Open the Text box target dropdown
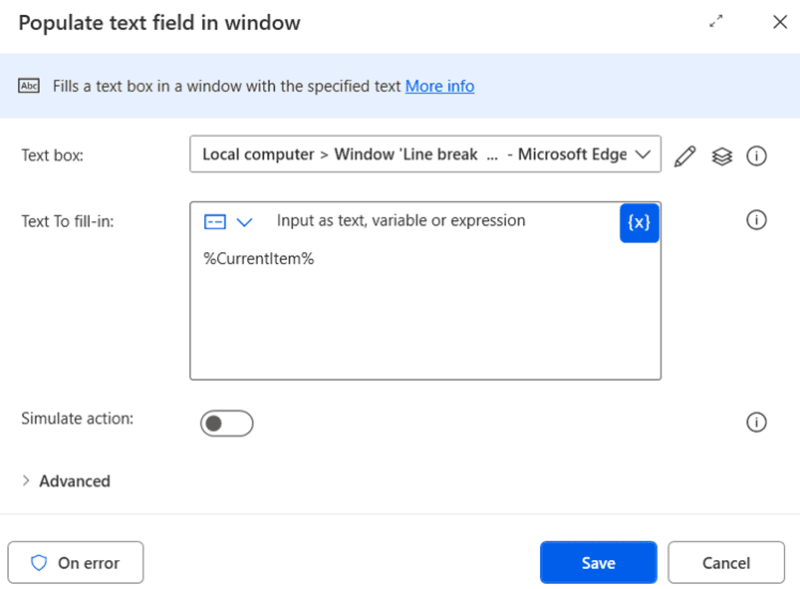 tap(643, 155)
